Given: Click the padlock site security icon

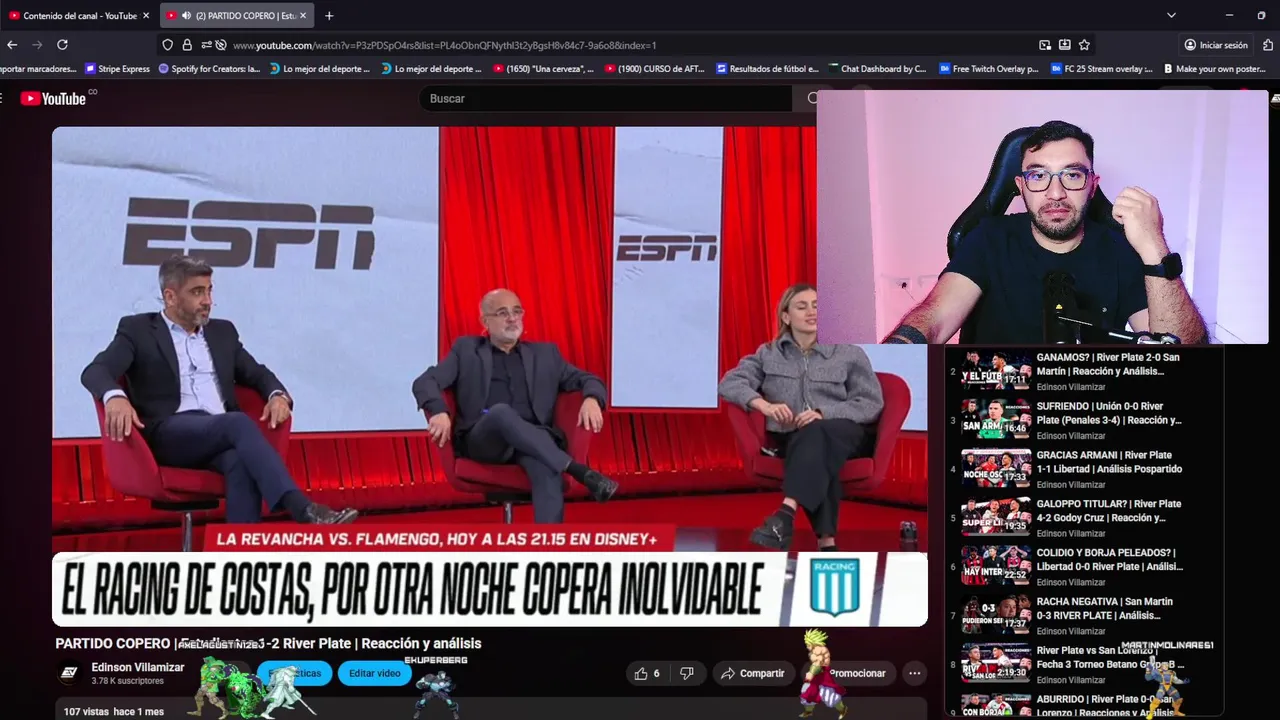Looking at the screenshot, I should click(x=187, y=45).
